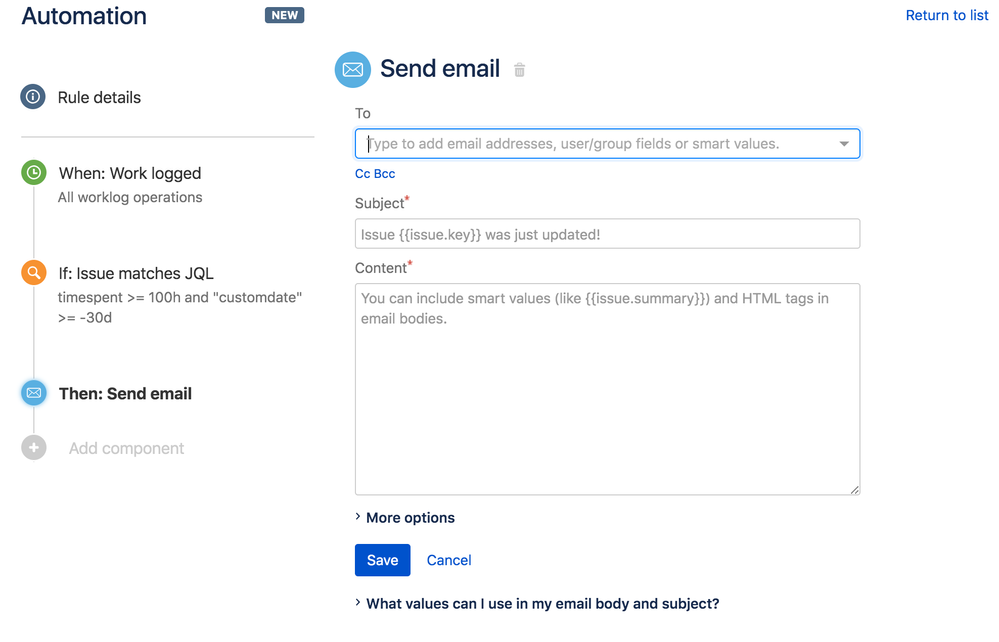Click the NEW badge next to Automation
The width and height of the screenshot is (999, 642).
[x=284, y=15]
